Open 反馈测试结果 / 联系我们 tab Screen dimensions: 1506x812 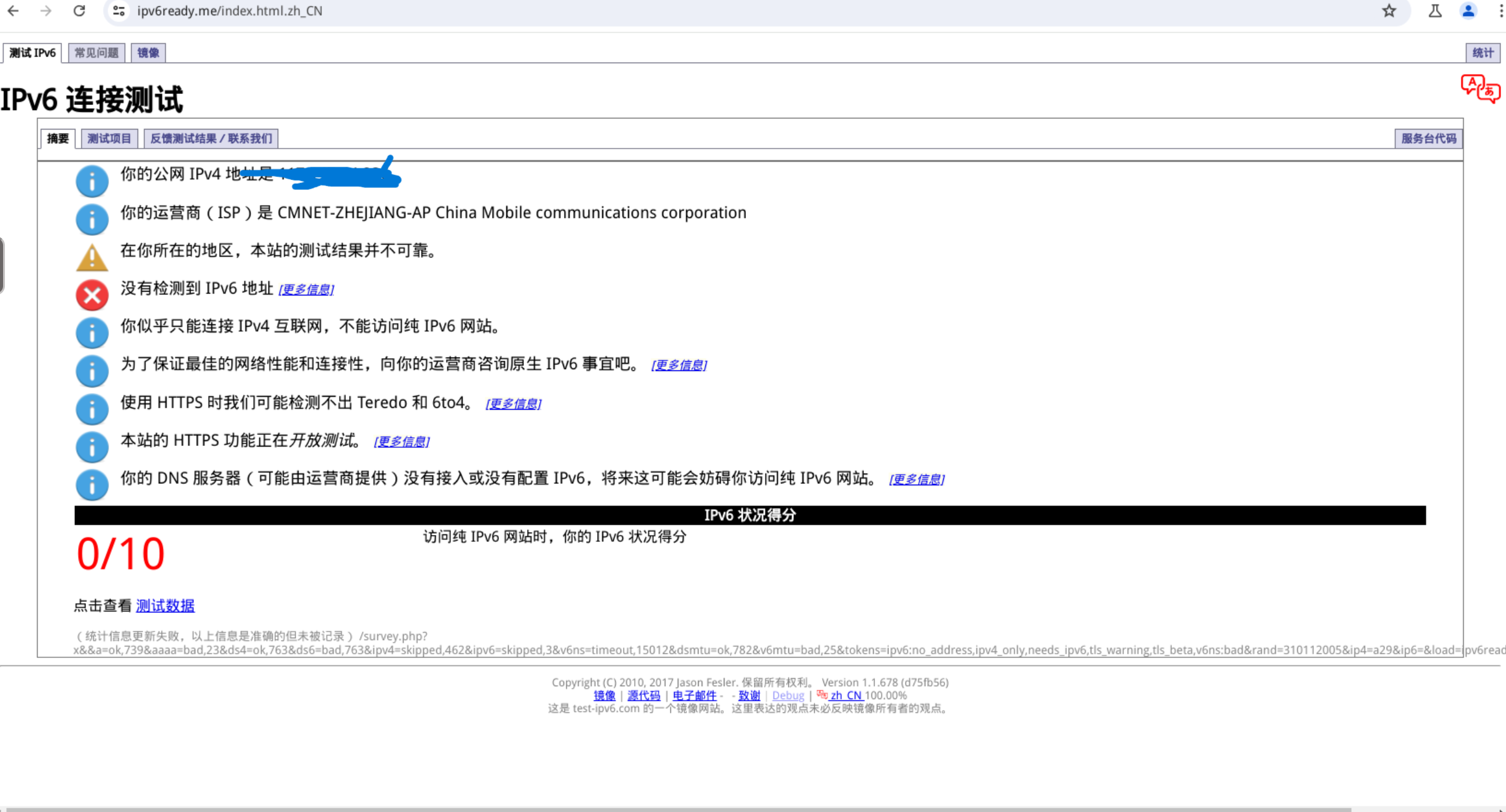211,138
